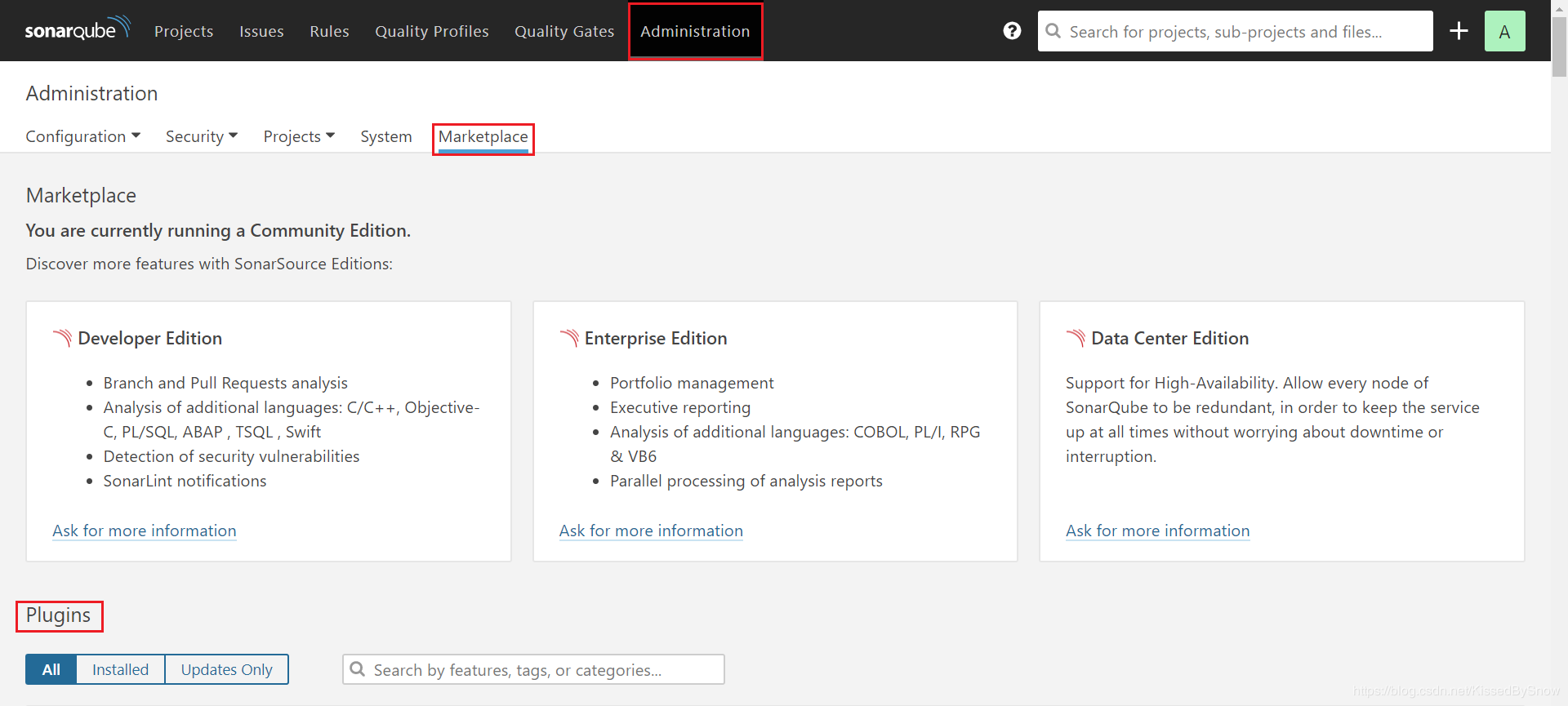This screenshot has height=706, width=1568.
Task: Expand the Configuration dropdown
Action: pyautogui.click(x=83, y=136)
